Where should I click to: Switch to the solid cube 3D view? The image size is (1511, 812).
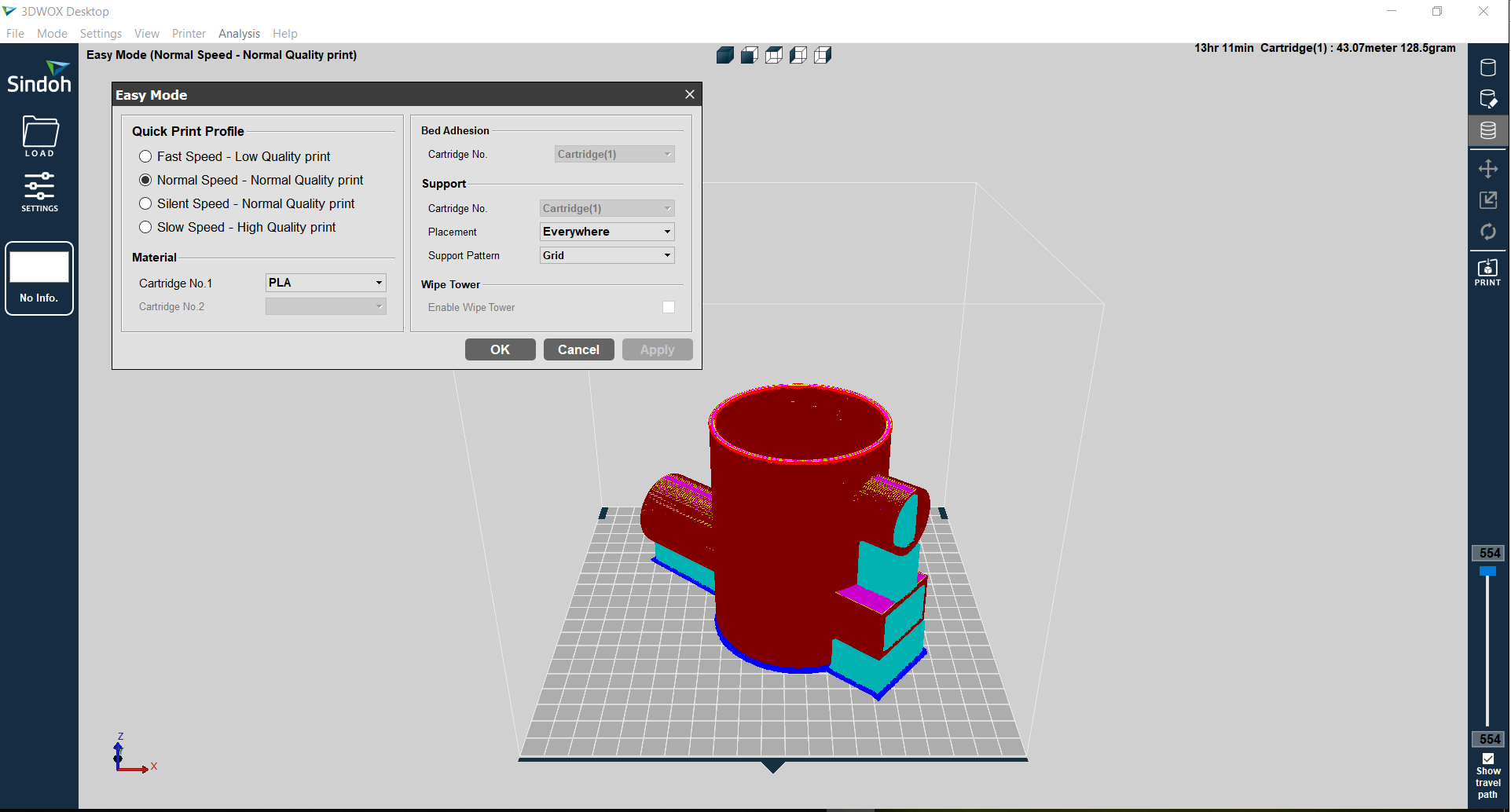tap(725, 55)
